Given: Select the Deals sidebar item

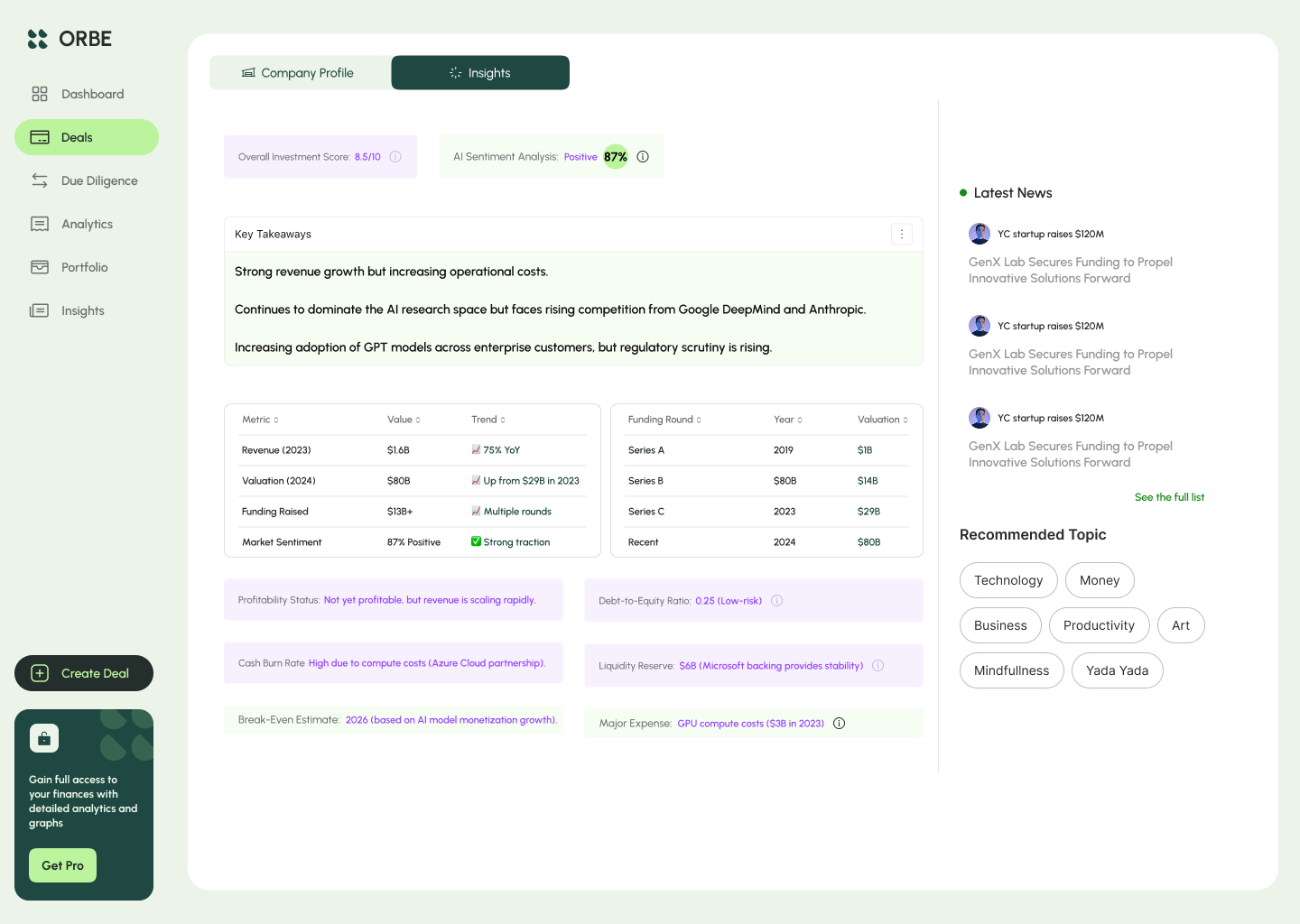Looking at the screenshot, I should coord(87,137).
